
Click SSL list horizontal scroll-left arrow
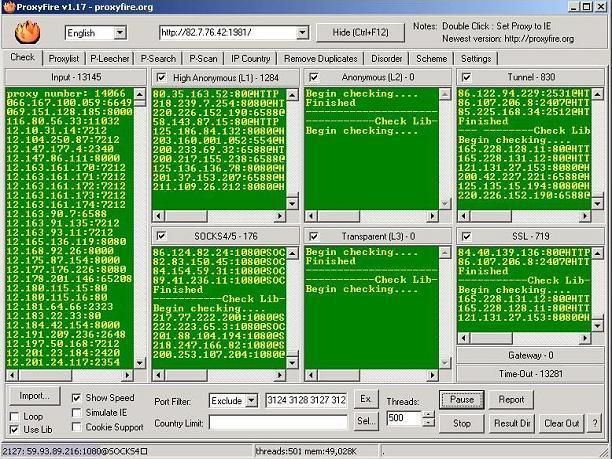[x=463, y=338]
